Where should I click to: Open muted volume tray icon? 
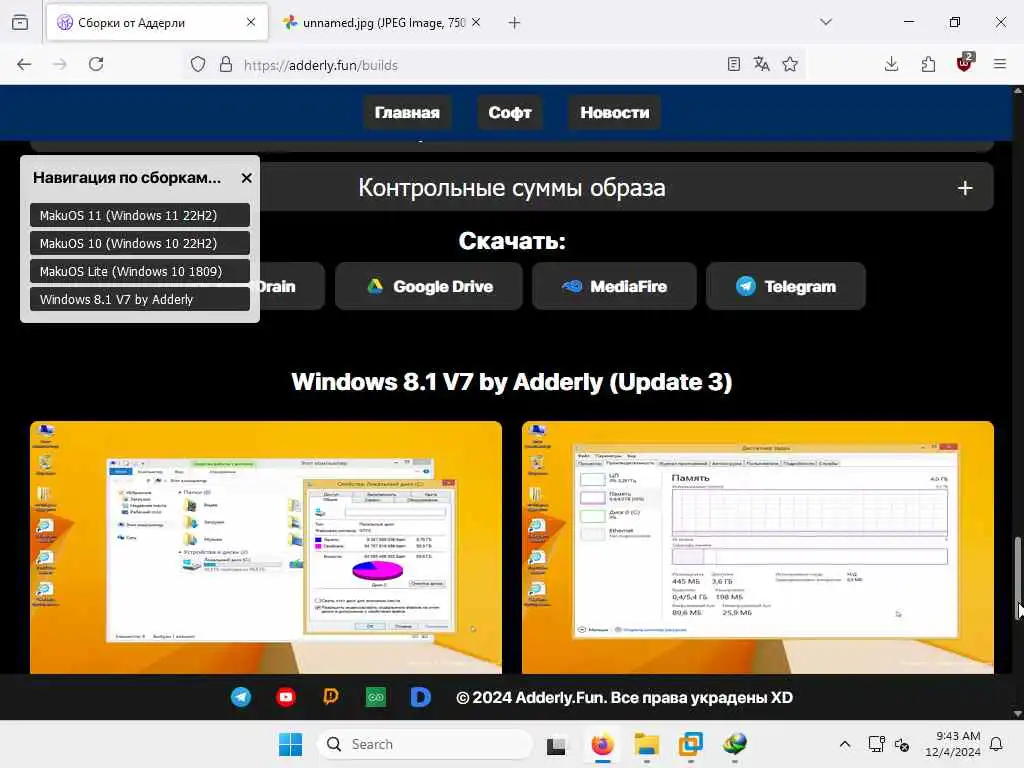(x=903, y=744)
